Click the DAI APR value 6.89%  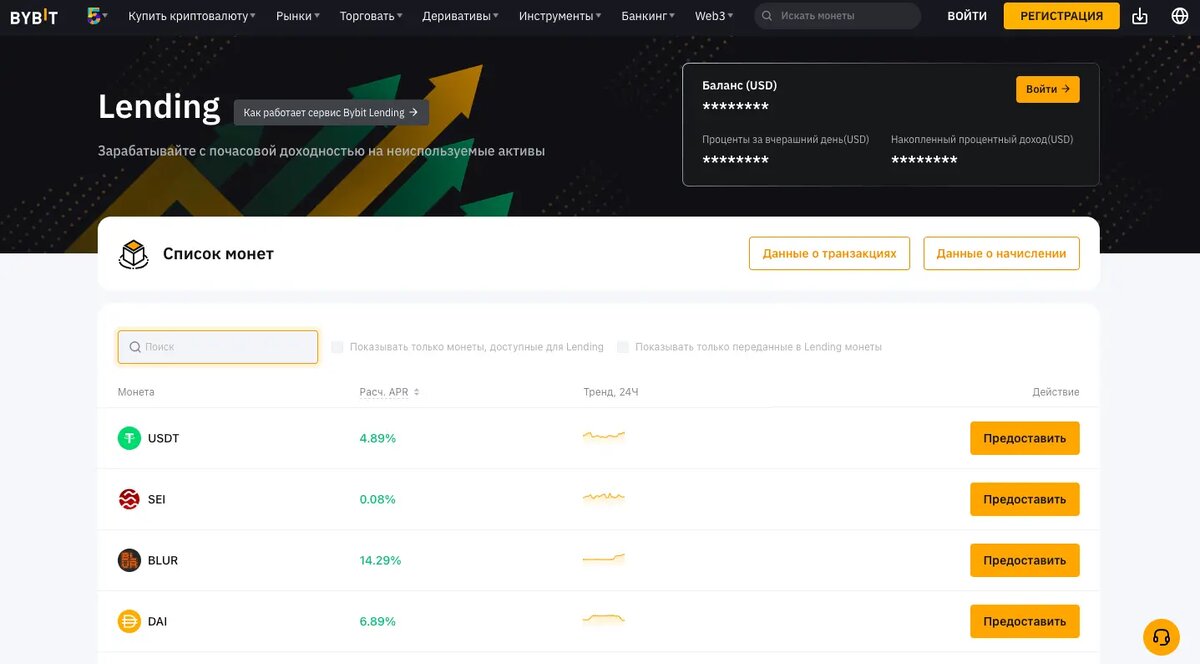[378, 621]
